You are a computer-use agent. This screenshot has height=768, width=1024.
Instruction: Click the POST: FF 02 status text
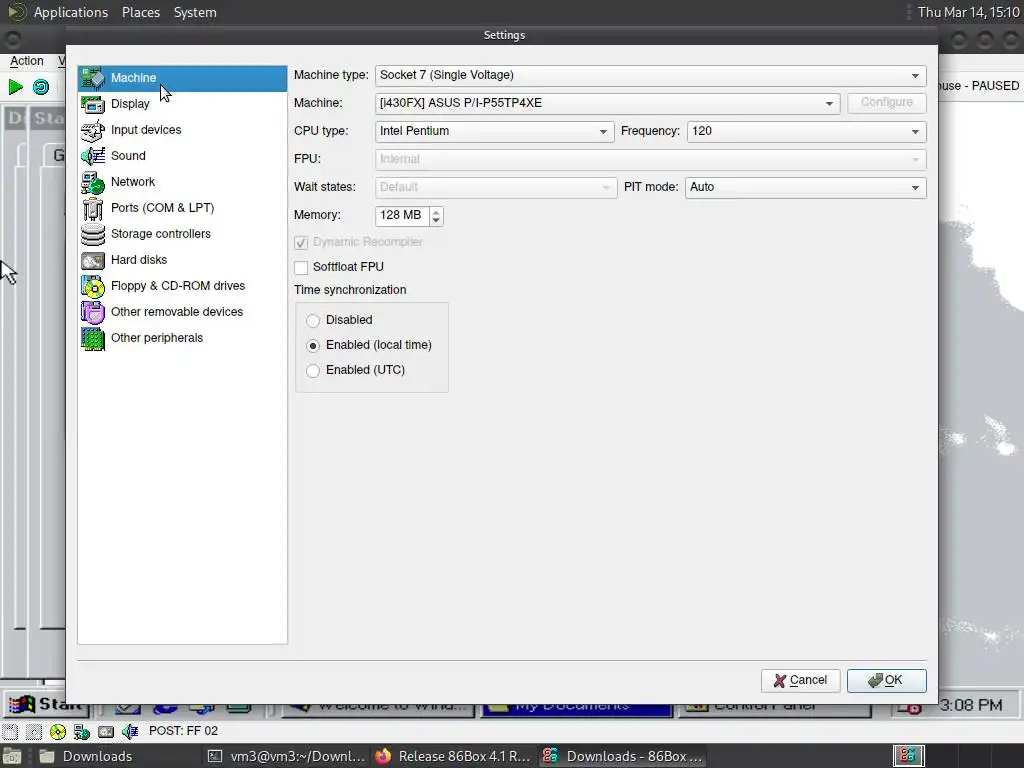183,731
